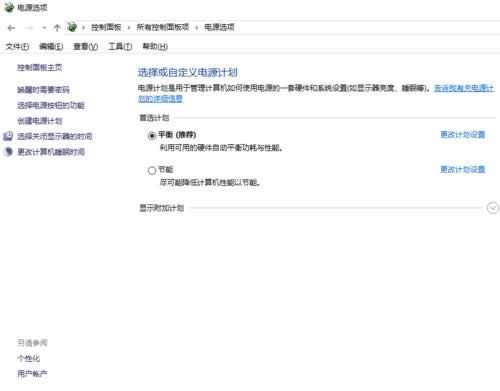
Task: Open 用户帐户 under see also
Action: [x=32, y=374]
